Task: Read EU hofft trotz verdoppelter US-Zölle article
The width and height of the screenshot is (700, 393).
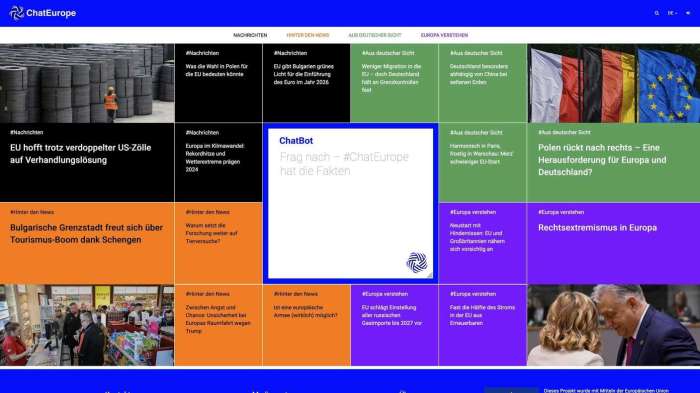Action: pyautogui.click(x=81, y=154)
